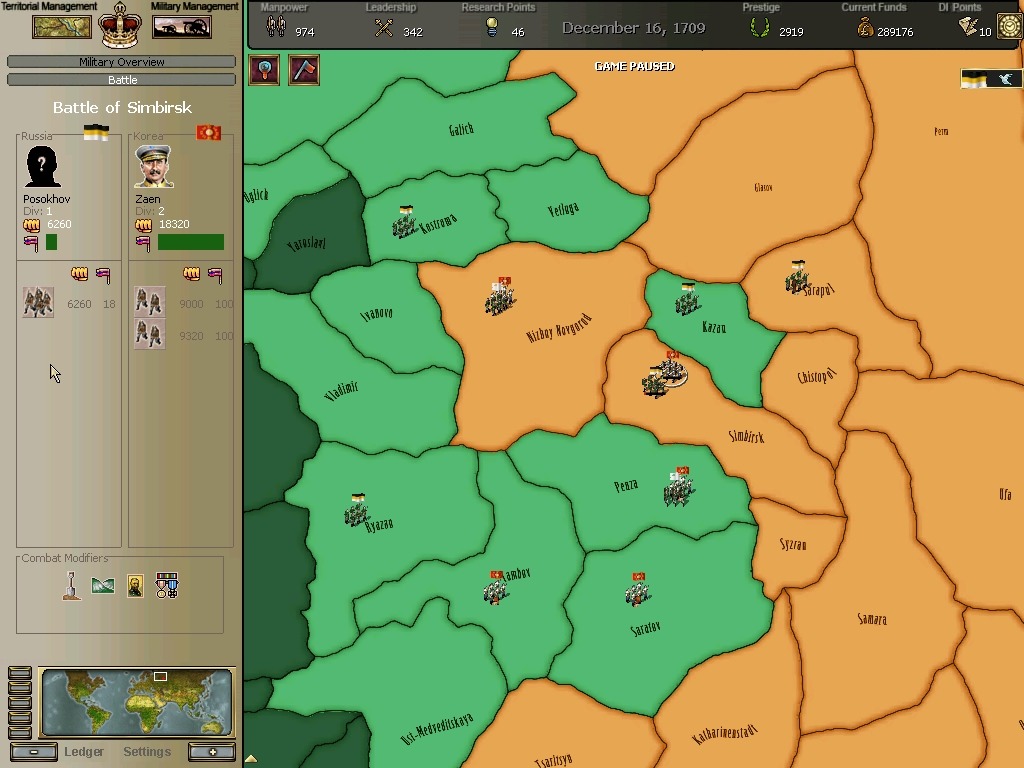This screenshot has width=1024, height=768.
Task: Zoom out with the minus button
Action: pyautogui.click(x=34, y=752)
